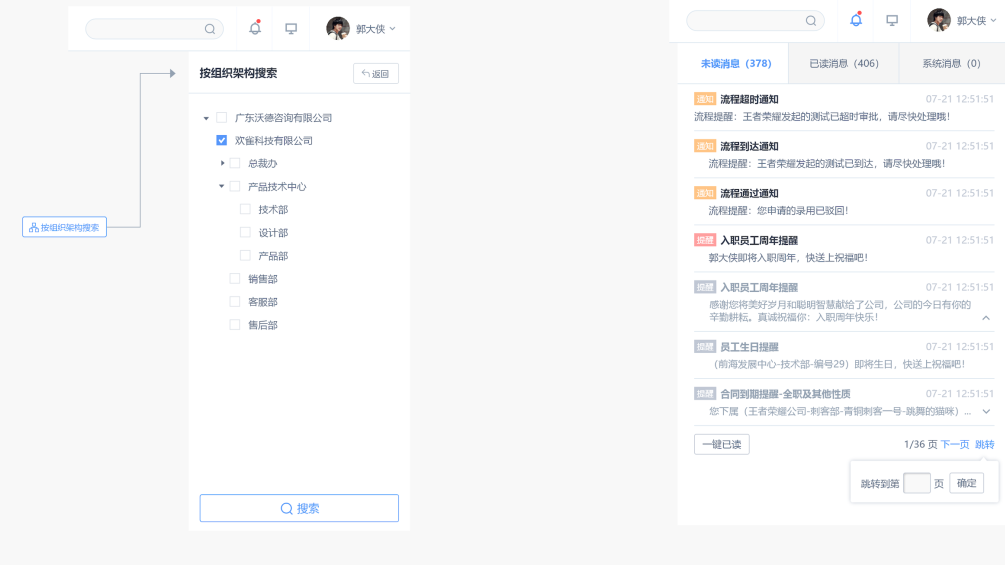Go to 下一页 in the message list
The height and width of the screenshot is (565, 1005).
[954, 445]
